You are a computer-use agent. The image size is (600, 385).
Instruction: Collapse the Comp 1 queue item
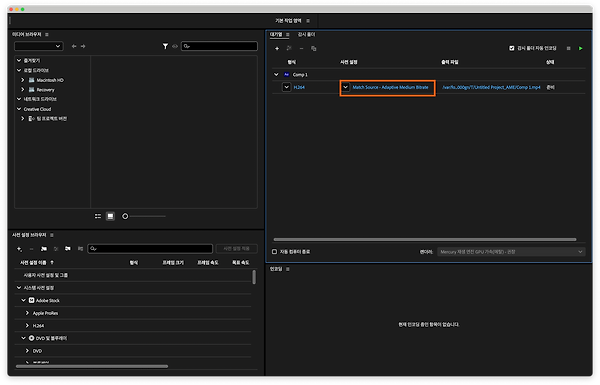click(x=276, y=75)
